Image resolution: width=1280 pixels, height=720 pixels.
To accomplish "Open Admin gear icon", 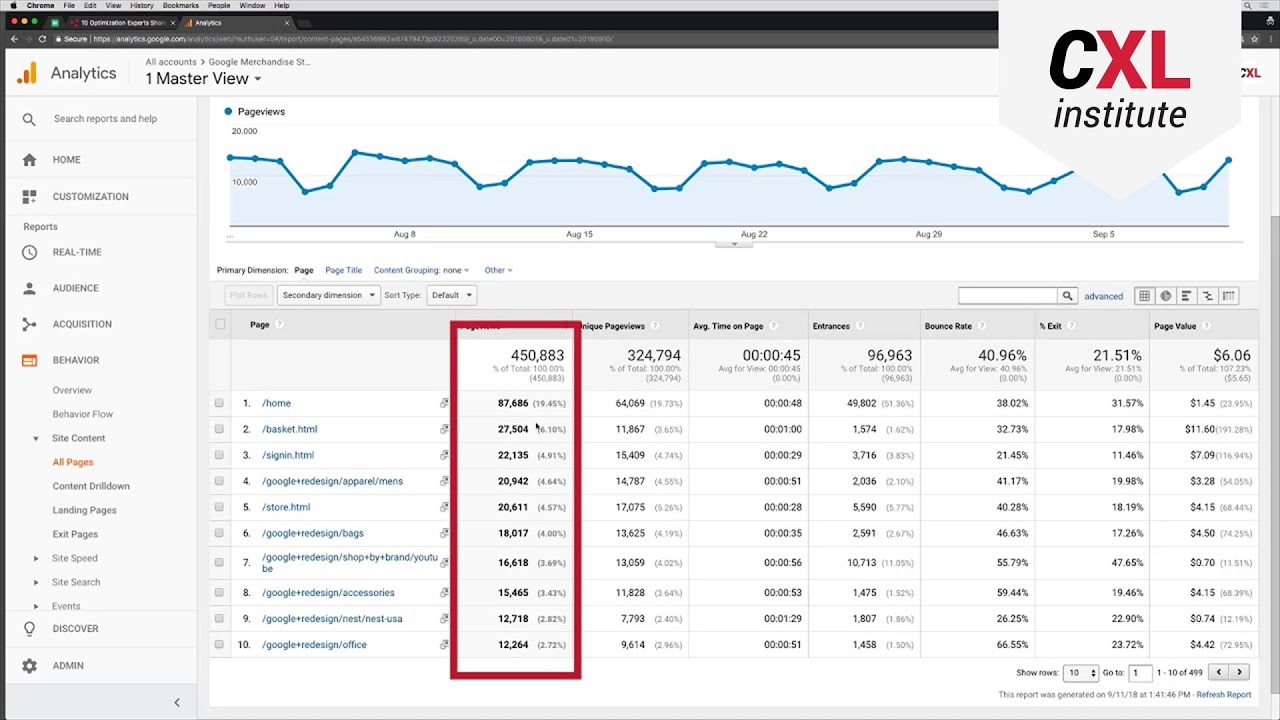I will [x=29, y=666].
